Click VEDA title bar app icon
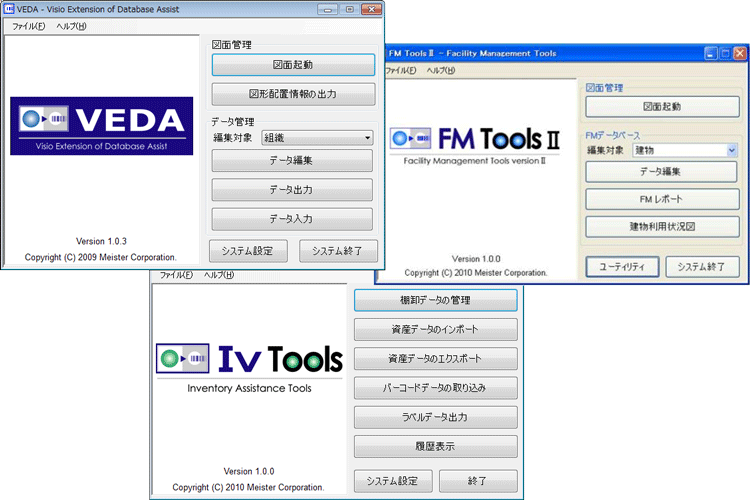The height and width of the screenshot is (500, 750). point(9,9)
